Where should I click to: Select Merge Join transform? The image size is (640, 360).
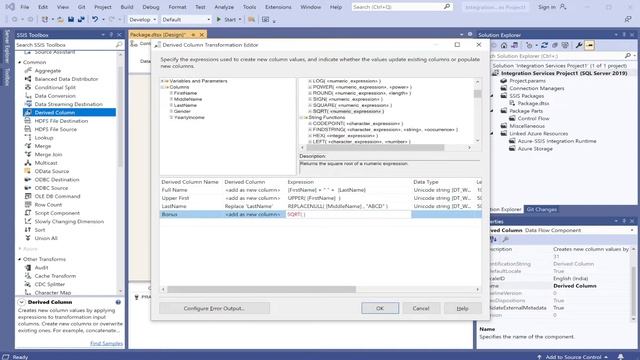coord(48,154)
